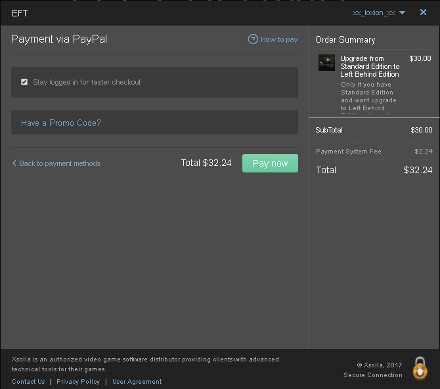Open the Privacy Policy link
Image resolution: width=440 pixels, height=389 pixels.
(x=78, y=381)
